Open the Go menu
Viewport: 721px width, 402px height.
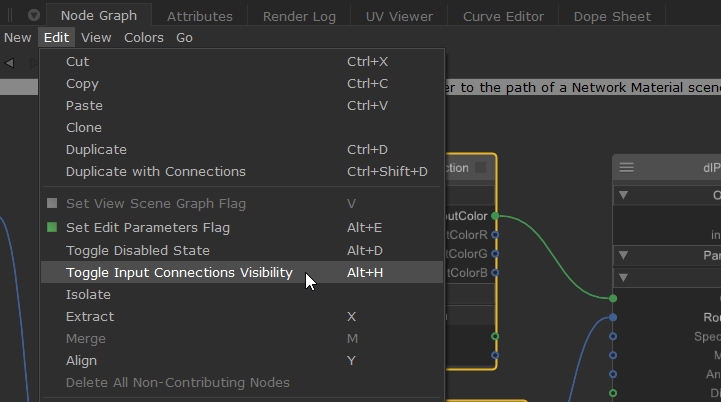[184, 37]
